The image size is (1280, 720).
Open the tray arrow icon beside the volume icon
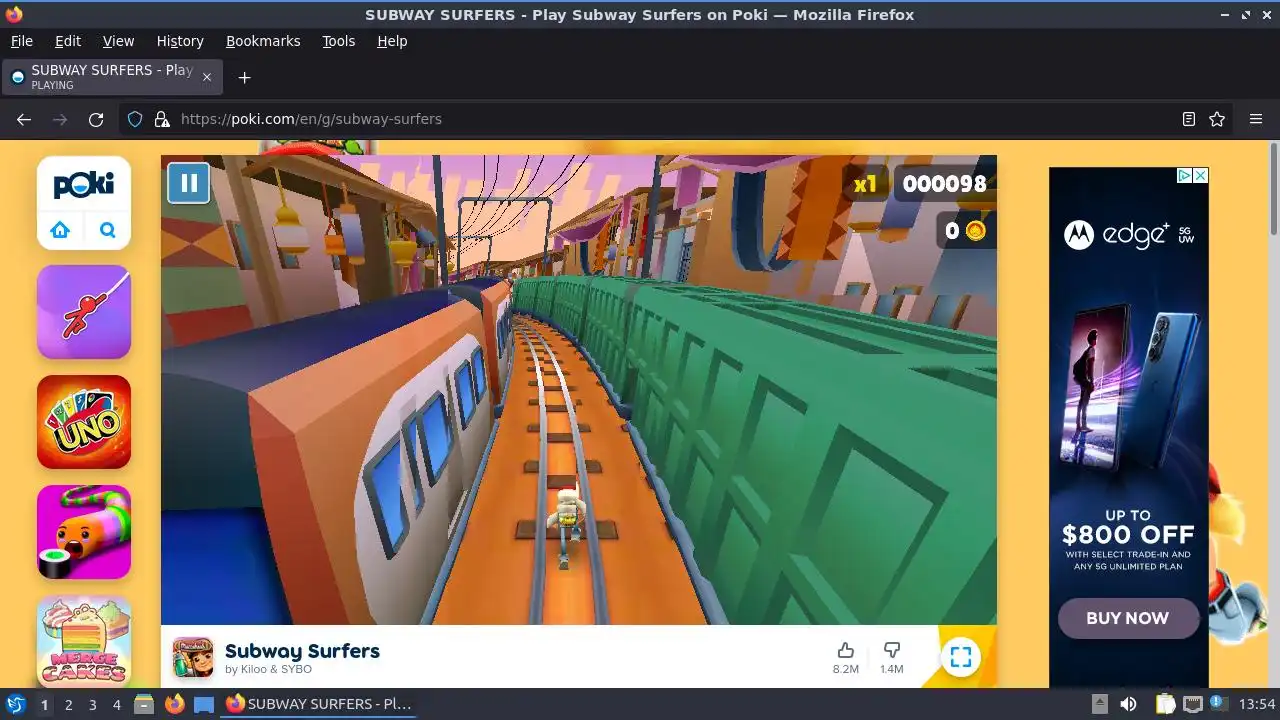coord(1099,704)
